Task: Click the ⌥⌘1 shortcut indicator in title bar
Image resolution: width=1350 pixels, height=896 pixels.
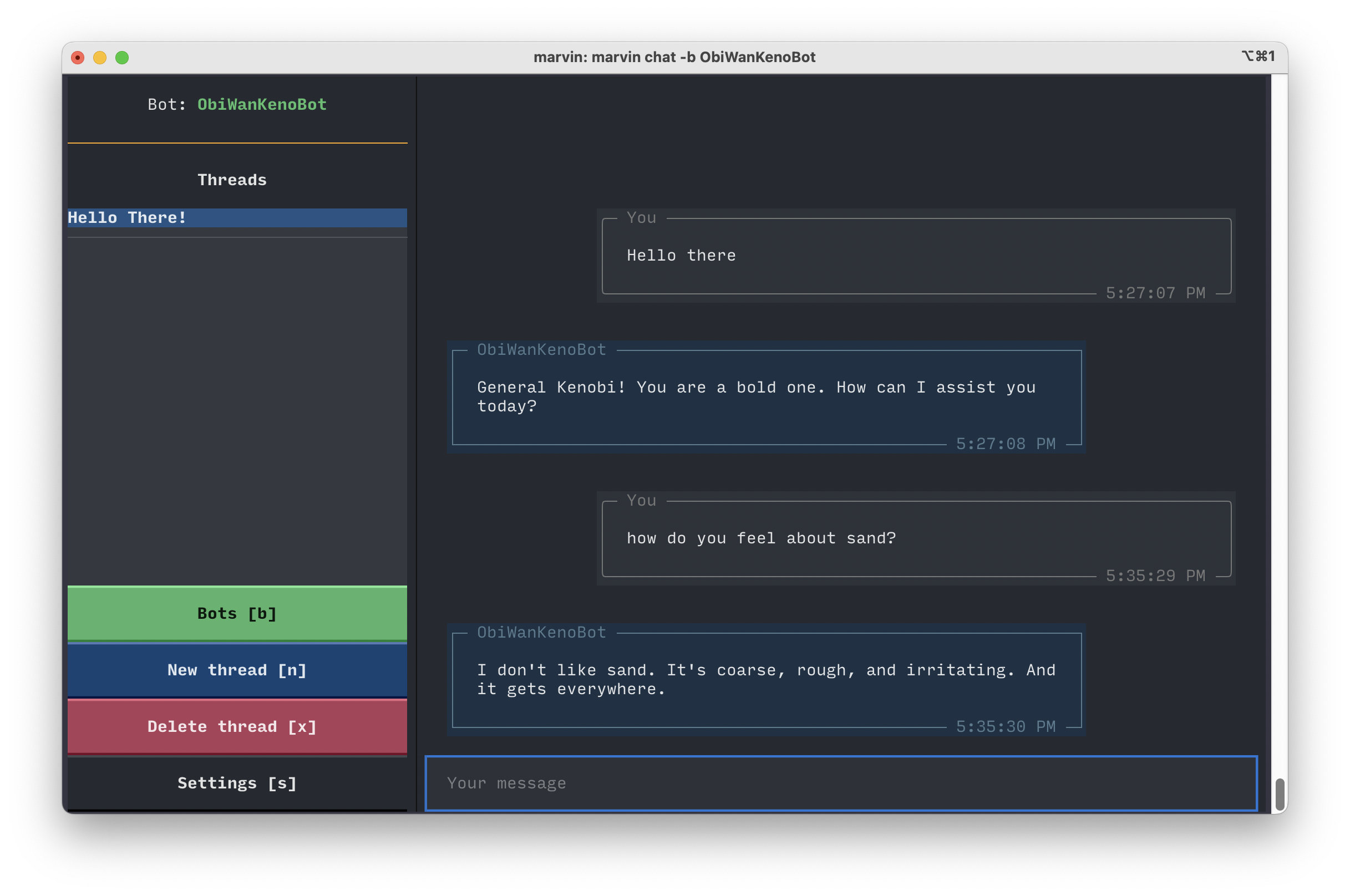Action: point(1258,56)
